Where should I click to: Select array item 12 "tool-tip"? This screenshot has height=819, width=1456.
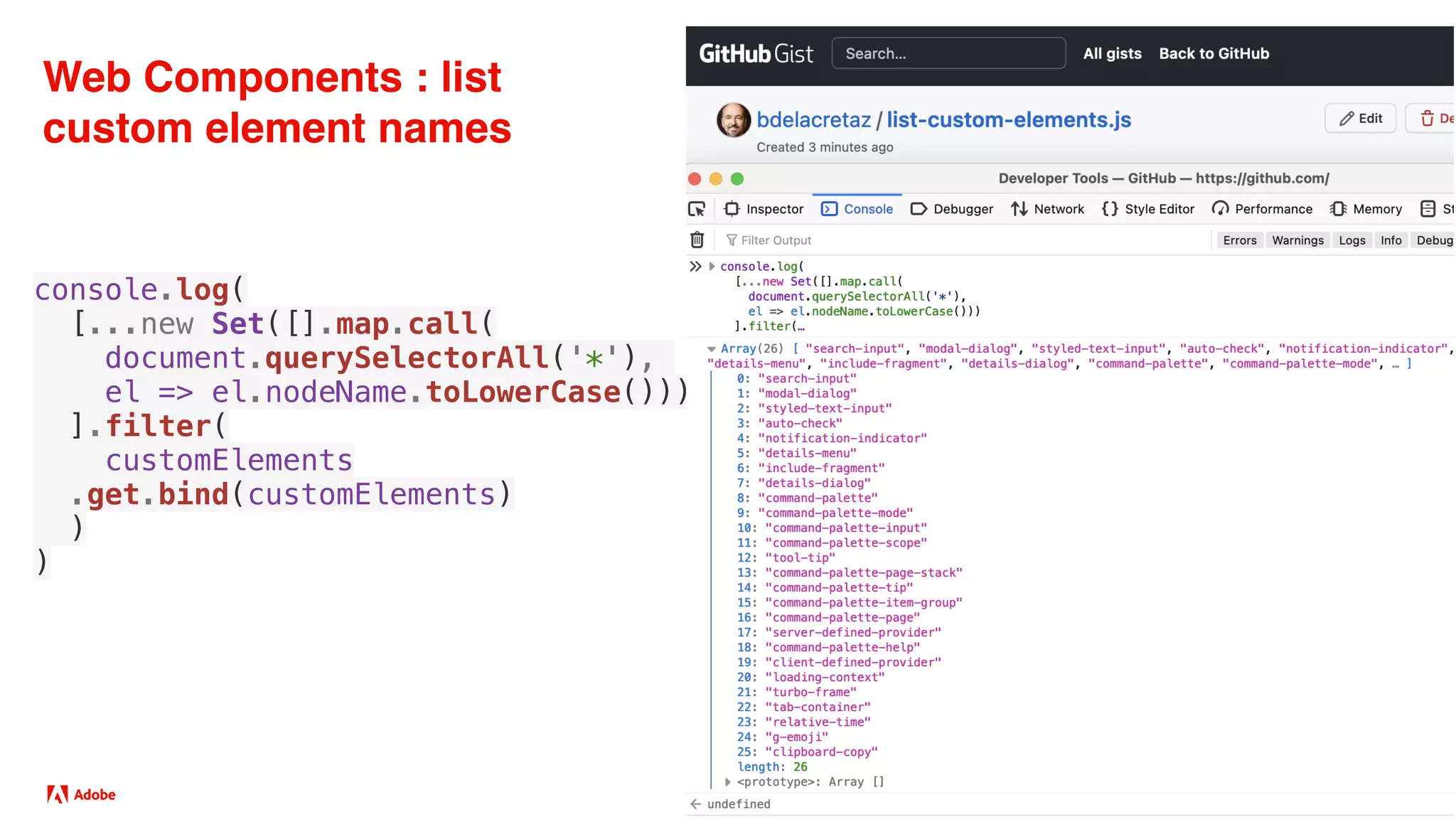(x=786, y=558)
